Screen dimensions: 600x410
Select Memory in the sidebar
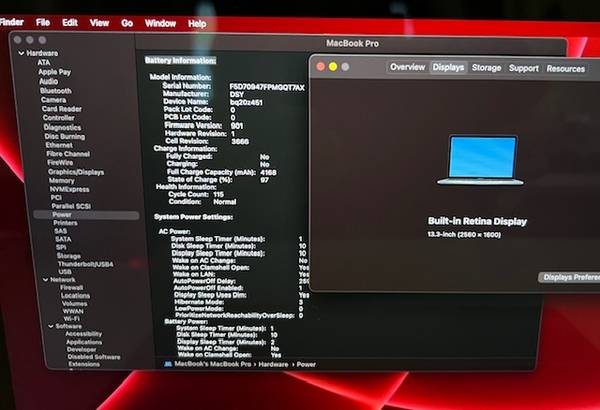tap(62, 180)
